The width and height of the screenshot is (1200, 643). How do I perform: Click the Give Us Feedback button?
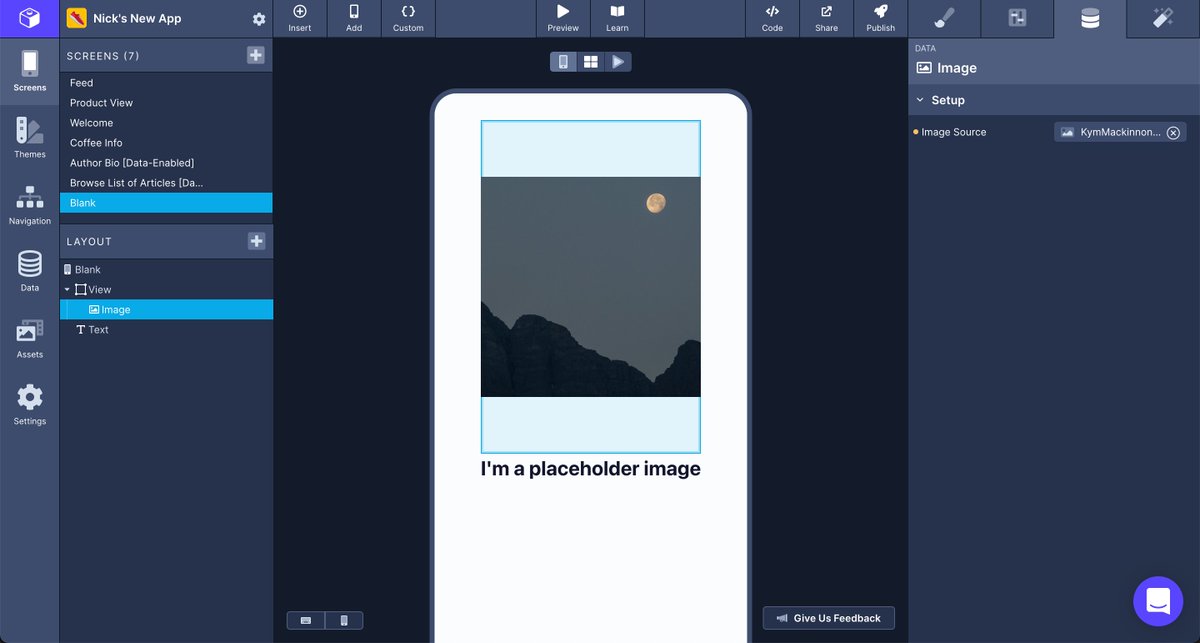pos(828,617)
